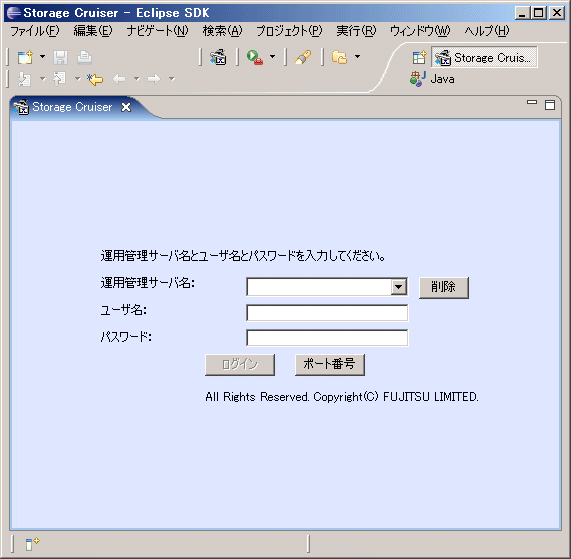Open the New wizard dropdown arrow
This screenshot has height=559, width=571.
(43, 57)
